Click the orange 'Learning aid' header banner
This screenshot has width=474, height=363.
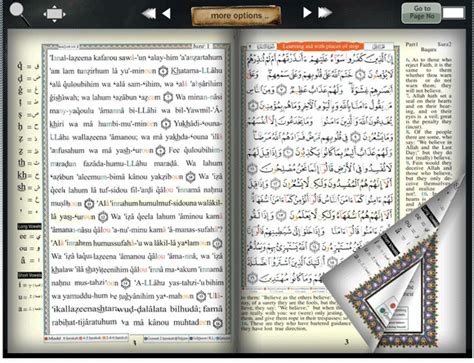[x=320, y=46]
